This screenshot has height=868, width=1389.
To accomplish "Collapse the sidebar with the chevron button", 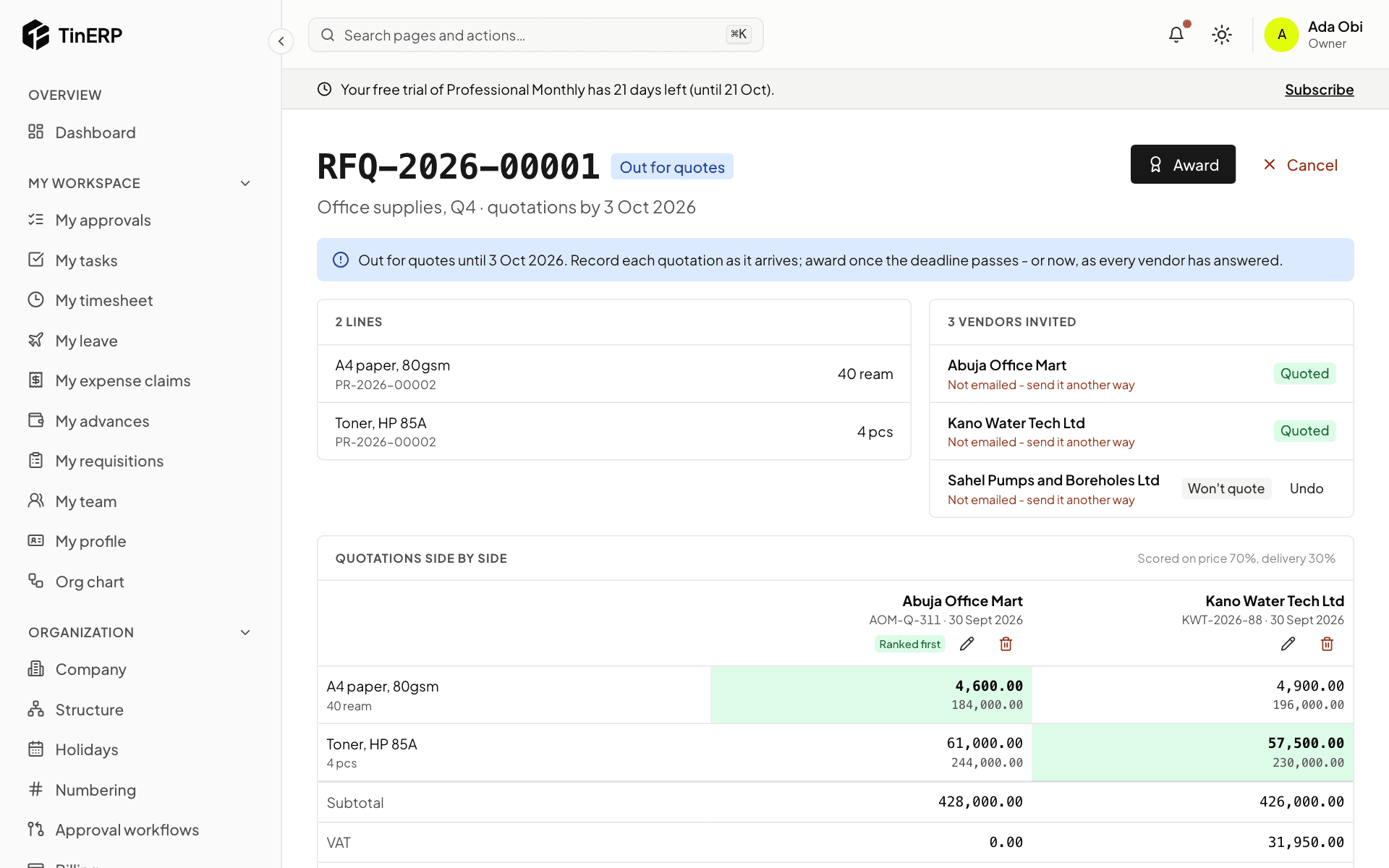I will (281, 41).
